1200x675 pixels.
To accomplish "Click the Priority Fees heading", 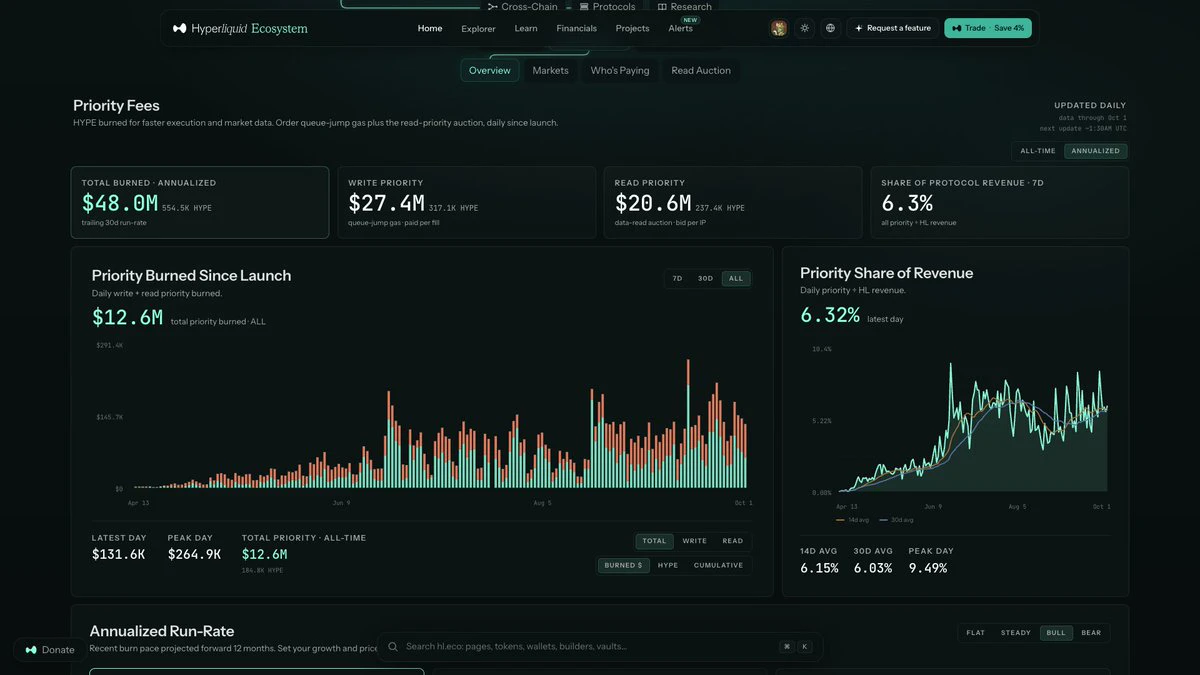I will click(116, 105).
